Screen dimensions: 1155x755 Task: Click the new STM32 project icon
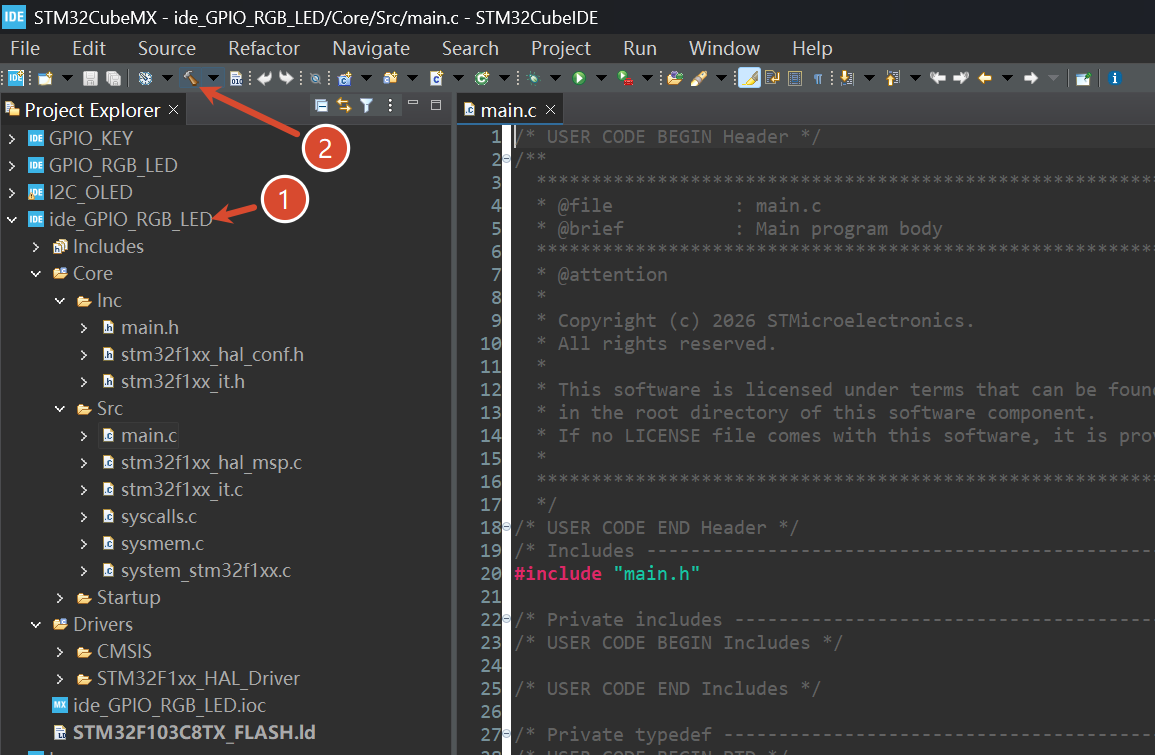tap(16, 78)
